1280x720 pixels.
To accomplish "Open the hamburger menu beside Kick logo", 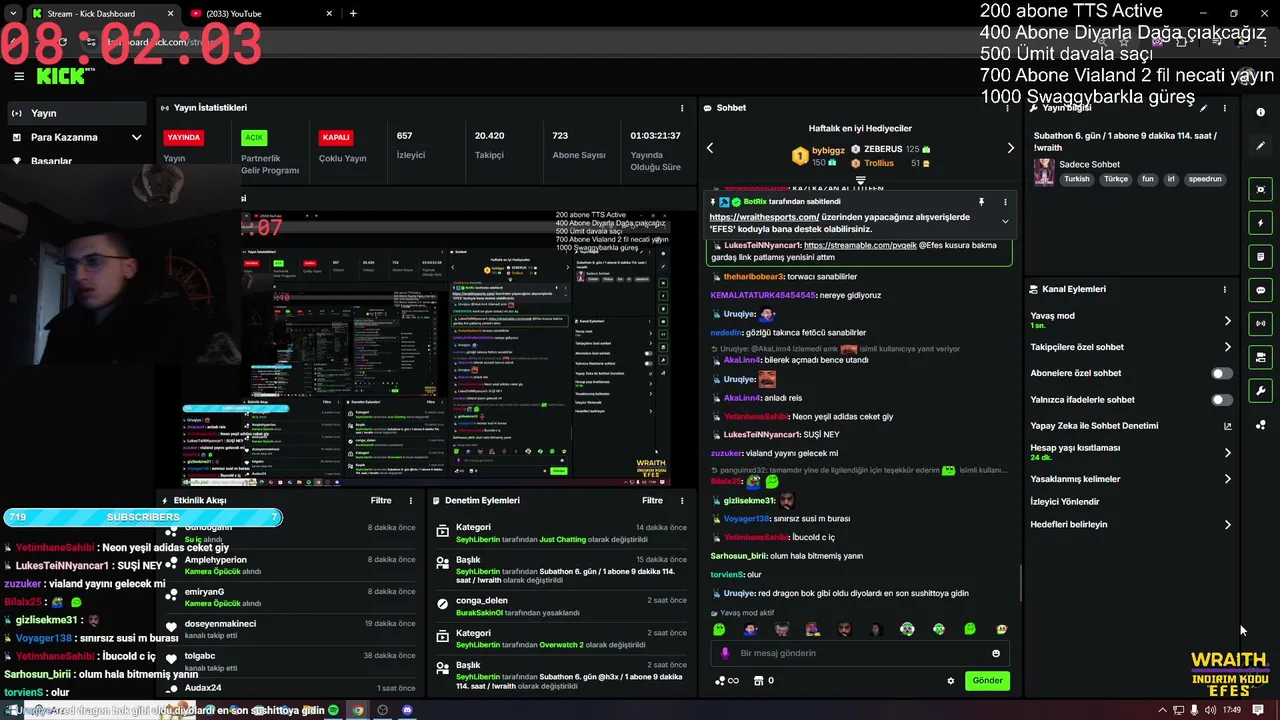I will coord(19,76).
